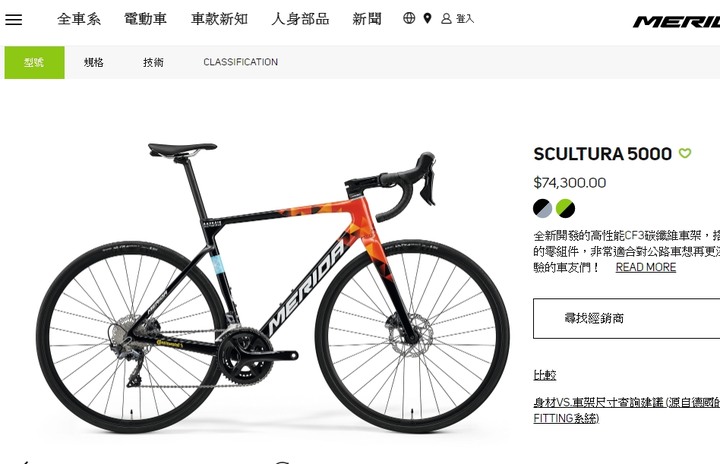The image size is (720, 464).
Task: Open the hamburger menu icon
Action: pos(13,19)
